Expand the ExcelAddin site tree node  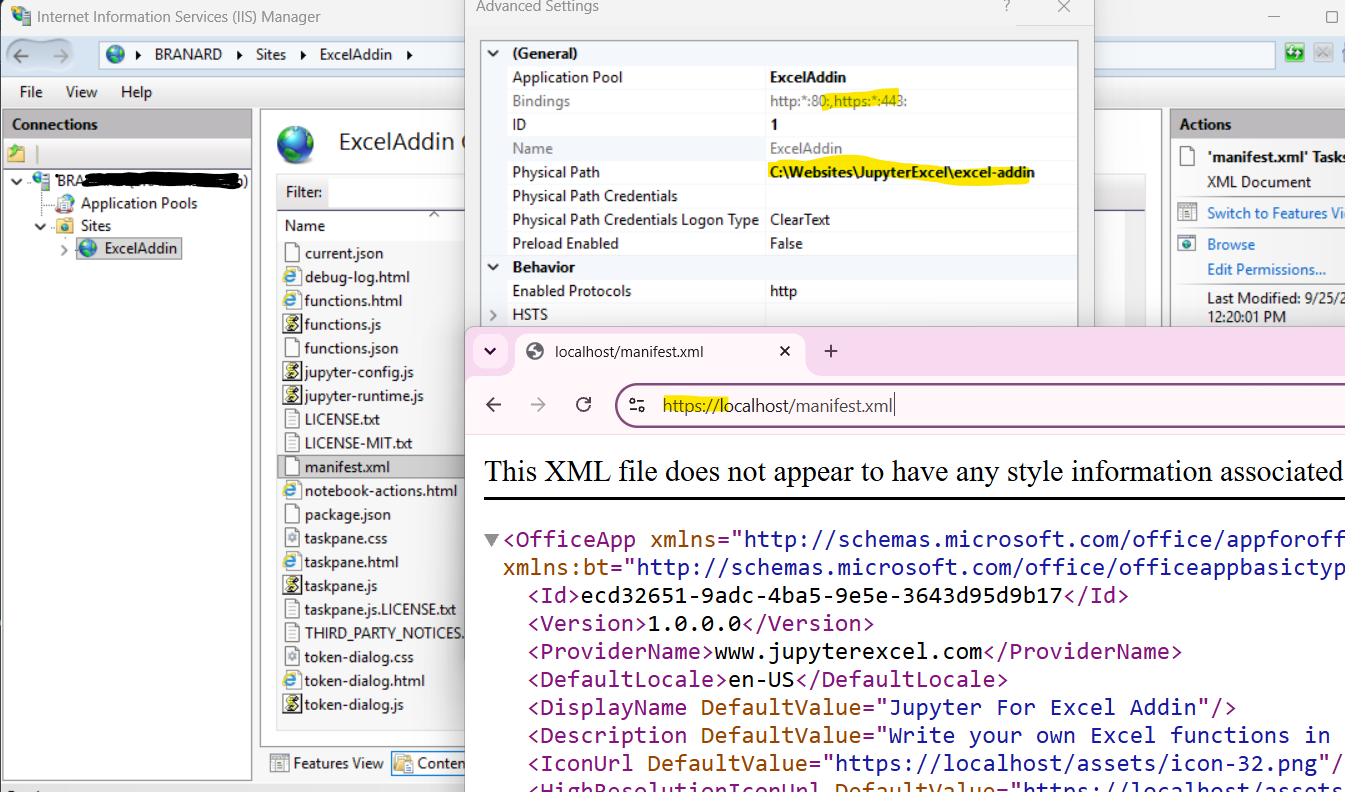[x=64, y=250]
